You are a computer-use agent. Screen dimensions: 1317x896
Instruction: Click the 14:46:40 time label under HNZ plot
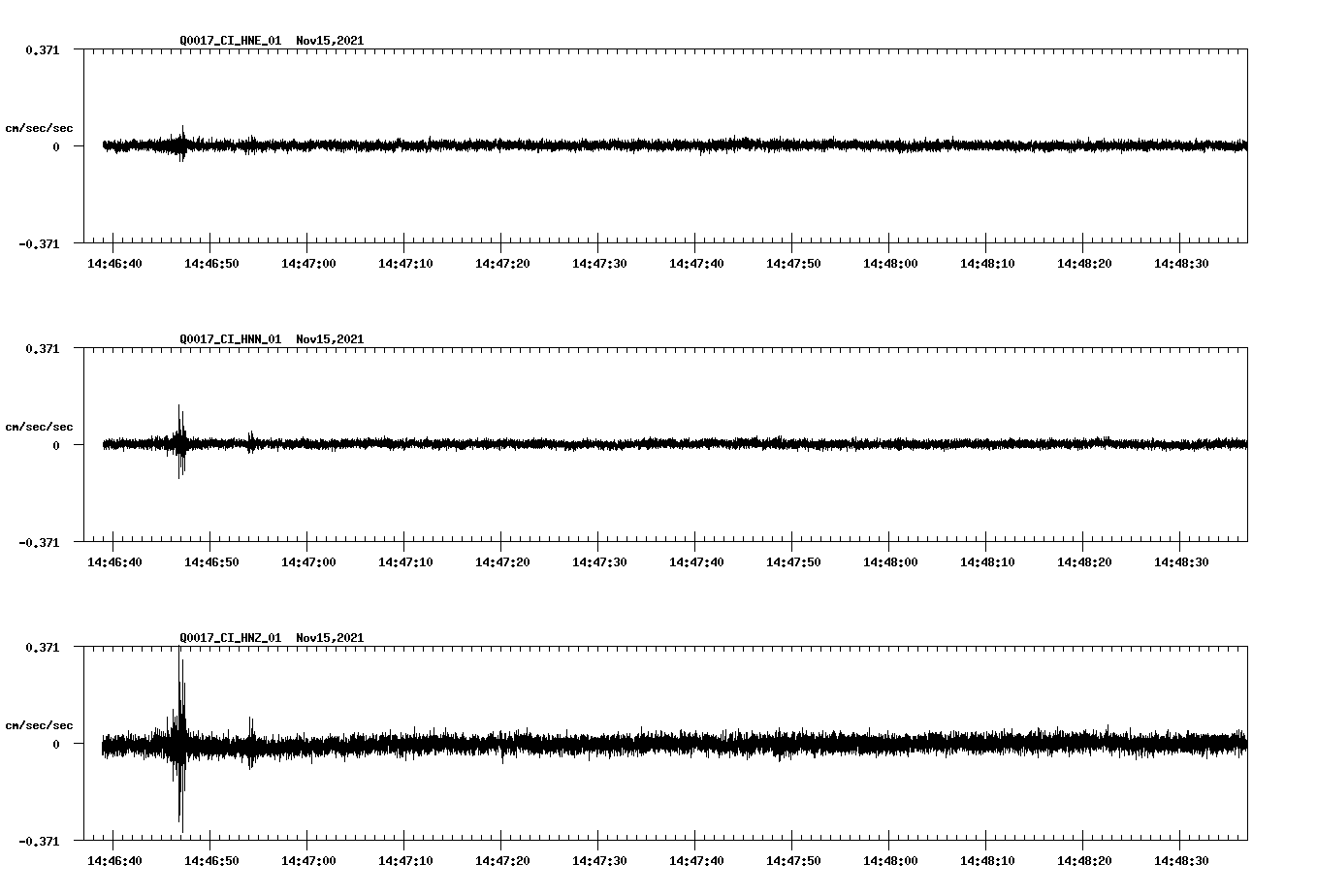coord(114,861)
